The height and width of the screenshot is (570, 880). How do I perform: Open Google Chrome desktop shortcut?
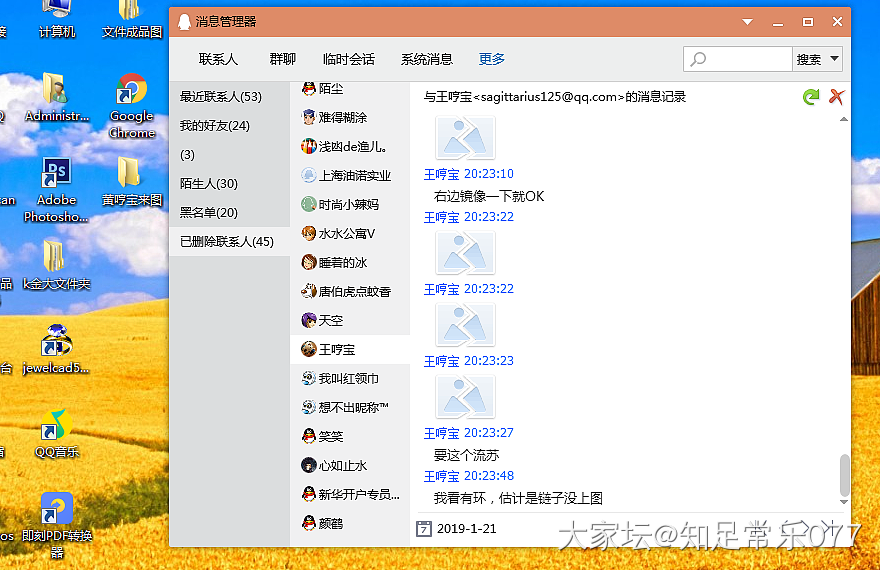[x=132, y=106]
